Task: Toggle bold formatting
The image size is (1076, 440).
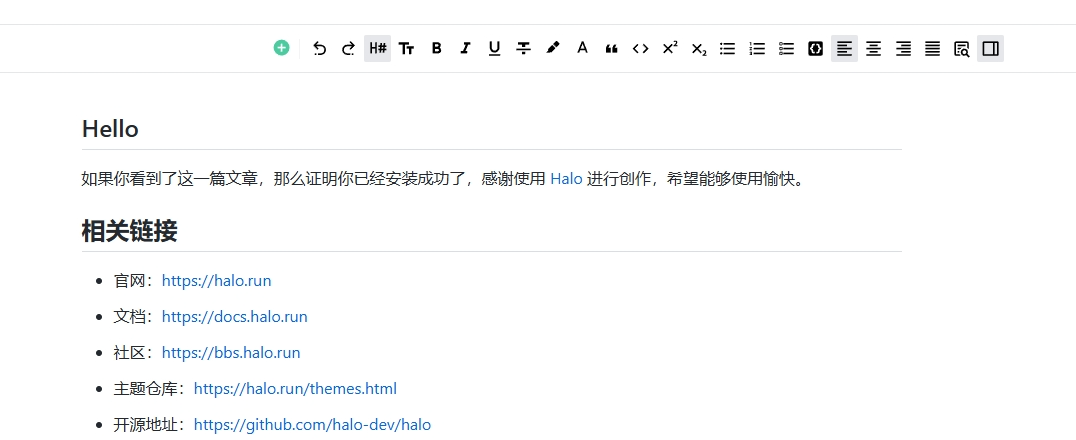Action: click(x=436, y=48)
